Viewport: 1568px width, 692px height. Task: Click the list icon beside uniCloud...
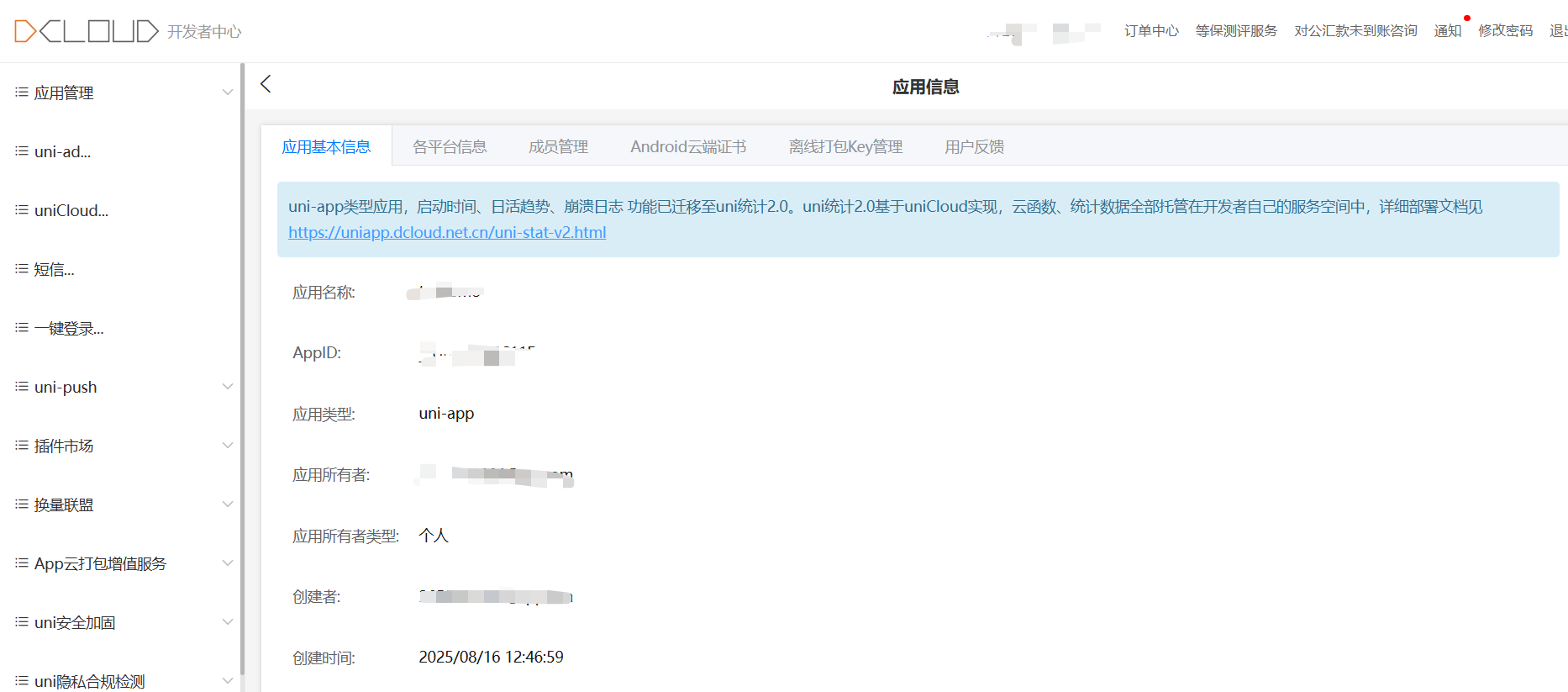22,210
